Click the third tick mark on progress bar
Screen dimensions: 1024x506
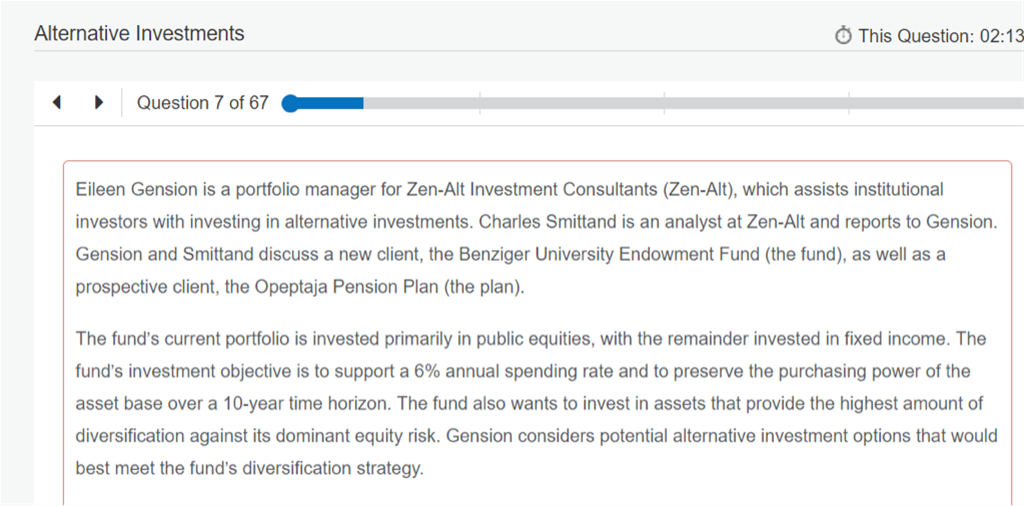pyautogui.click(x=848, y=103)
